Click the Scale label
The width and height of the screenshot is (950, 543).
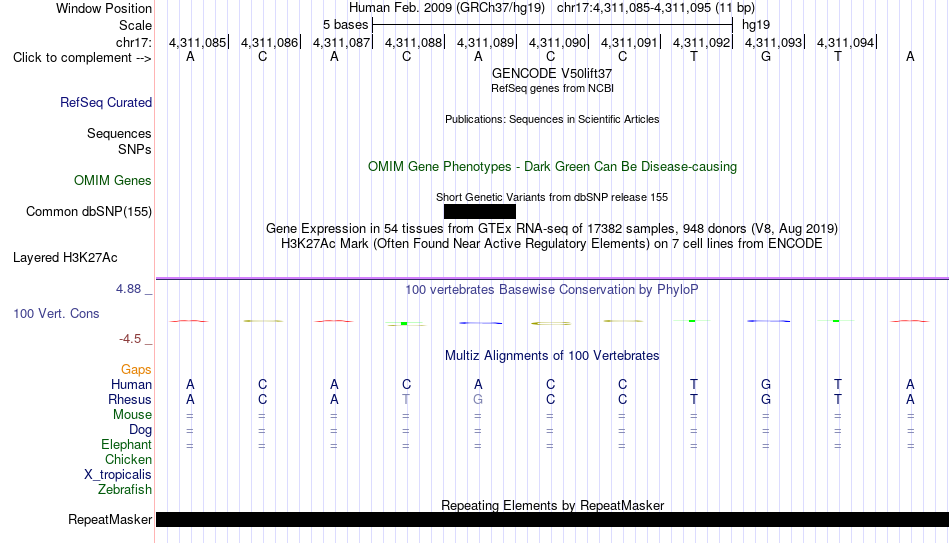(136, 25)
